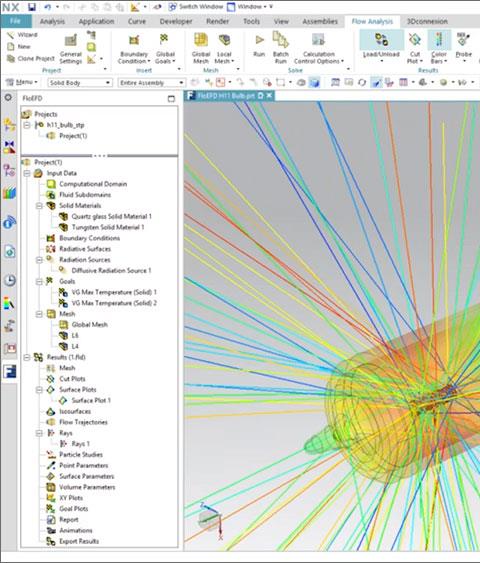
Task: Collapse the Surface Plots node
Action: coord(39,390)
